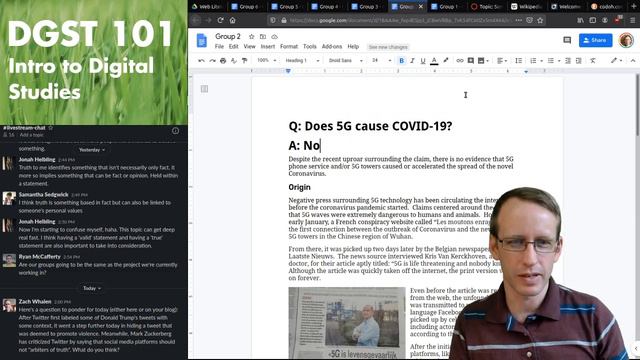Bookmark this page with the star
The height and width of the screenshot is (360, 640).
tap(540, 20)
